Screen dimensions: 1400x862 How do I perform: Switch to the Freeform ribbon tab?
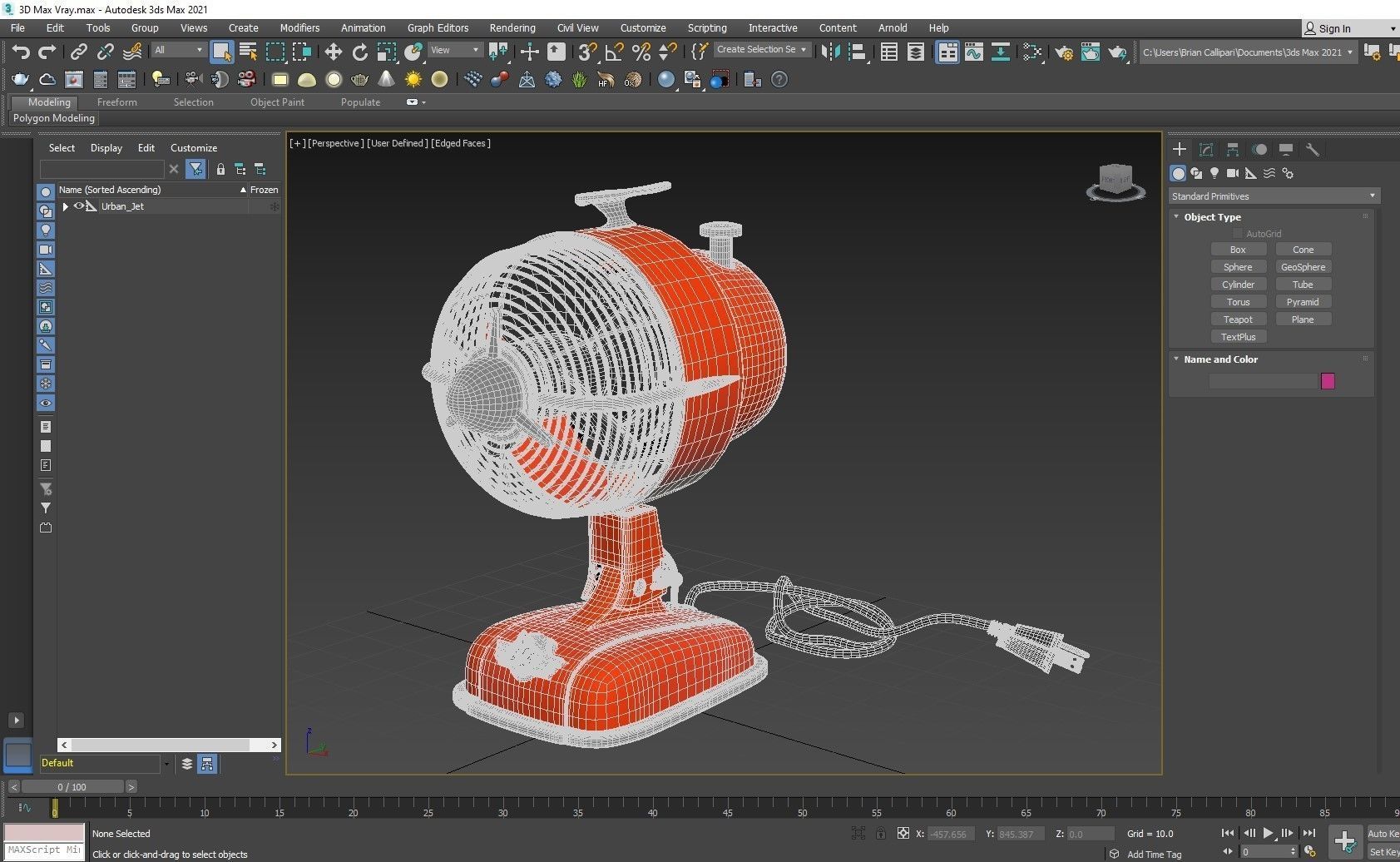click(x=116, y=102)
